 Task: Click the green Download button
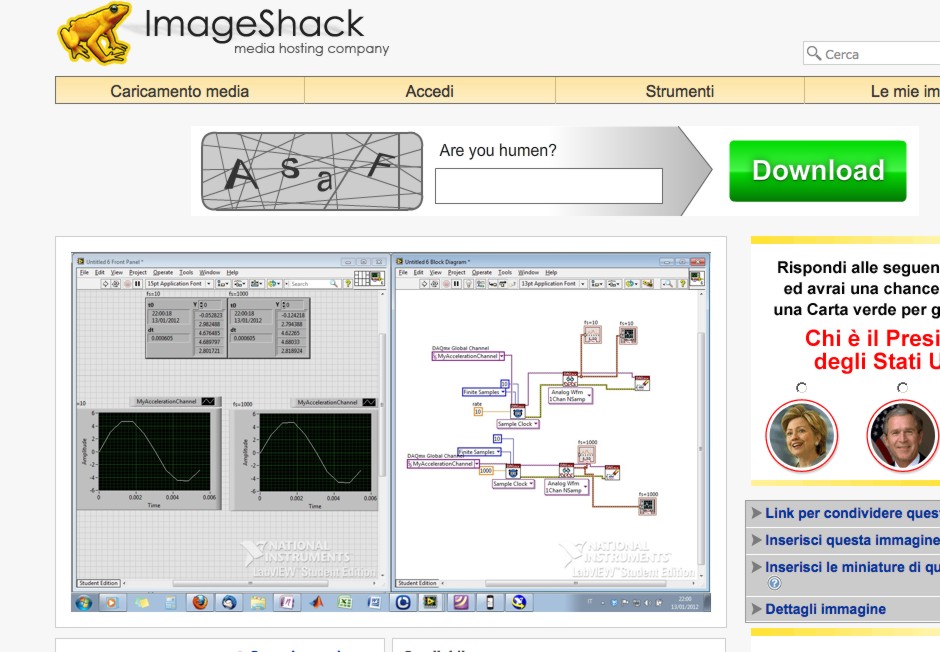click(817, 171)
